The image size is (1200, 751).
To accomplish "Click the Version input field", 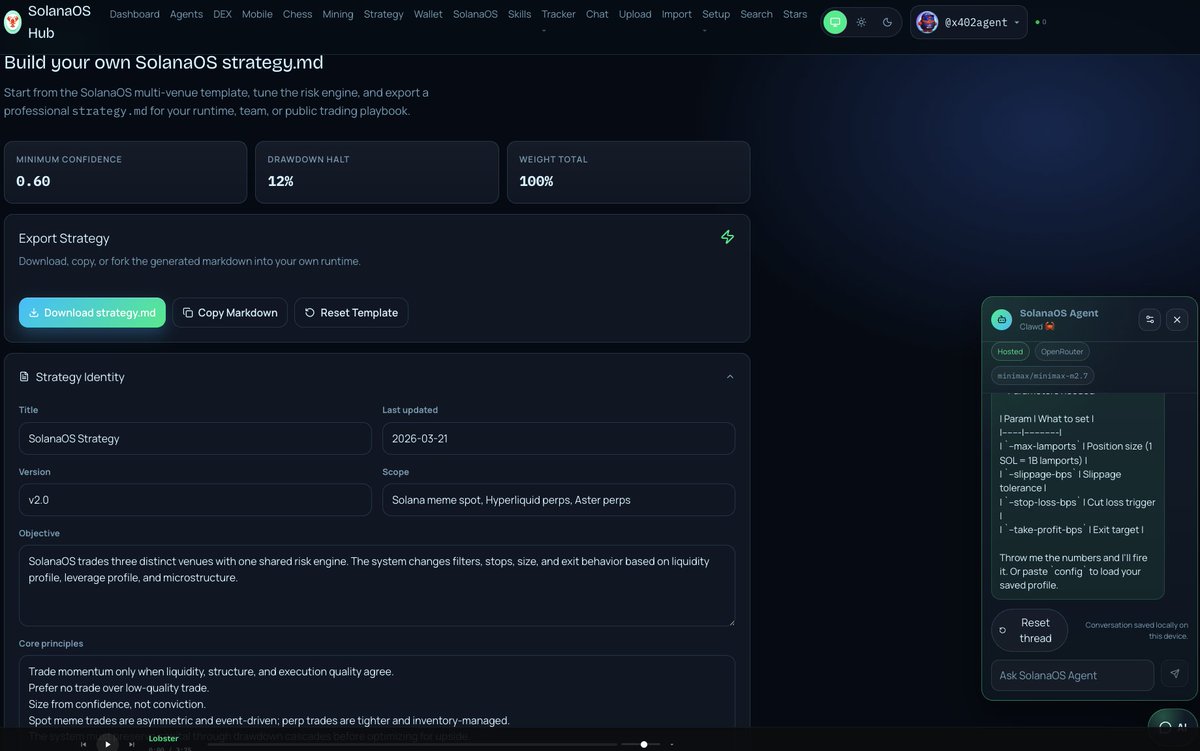I will tap(195, 500).
